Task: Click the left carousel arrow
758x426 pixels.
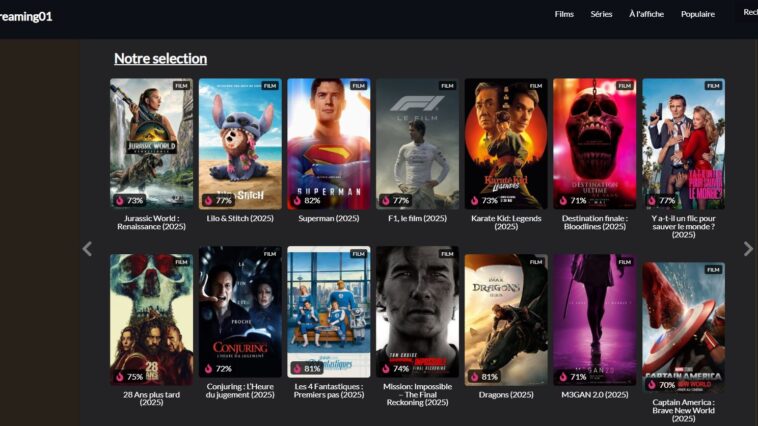Action: [x=87, y=249]
